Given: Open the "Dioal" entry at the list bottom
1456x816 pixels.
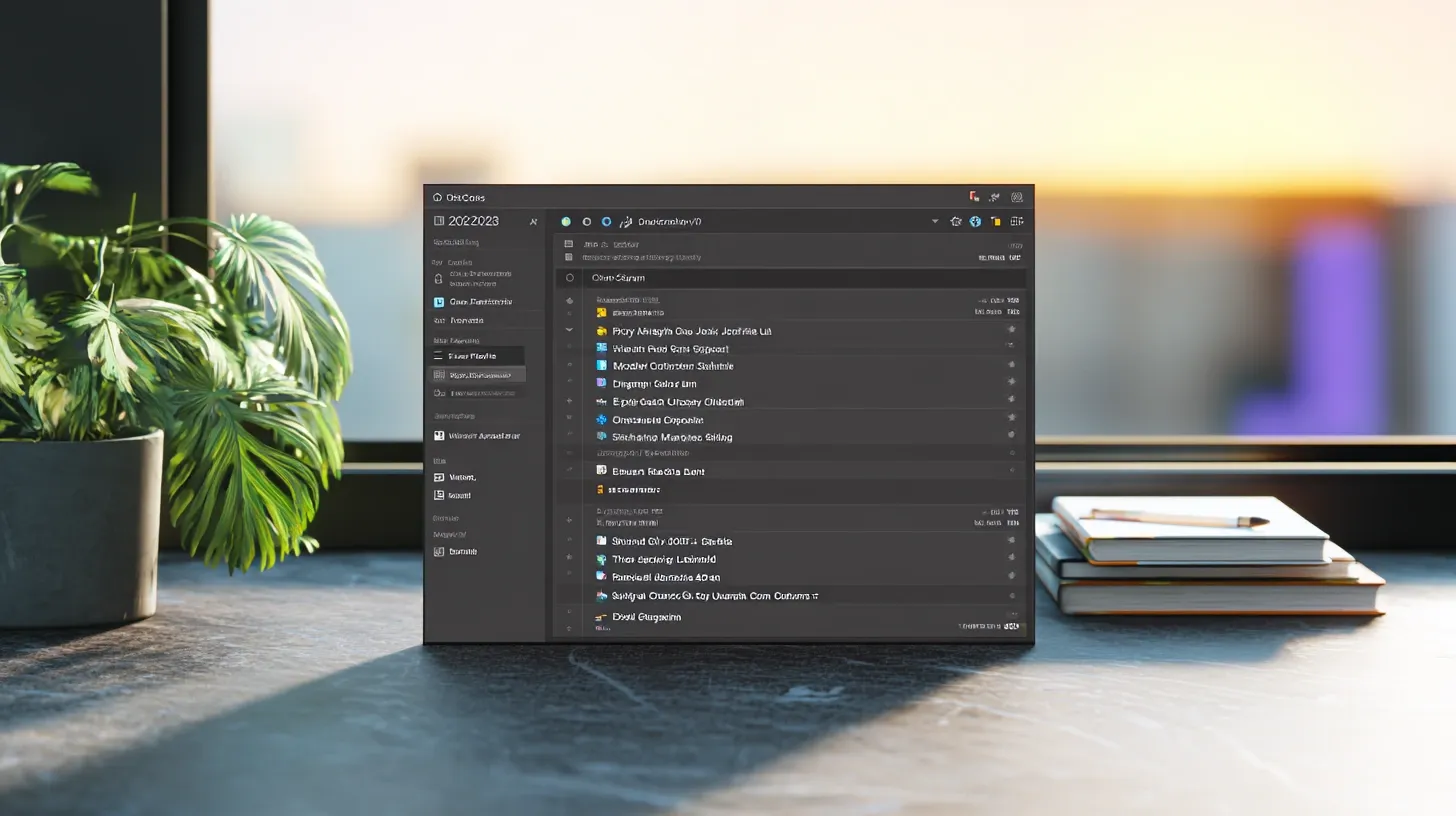Looking at the screenshot, I should pos(645,617).
